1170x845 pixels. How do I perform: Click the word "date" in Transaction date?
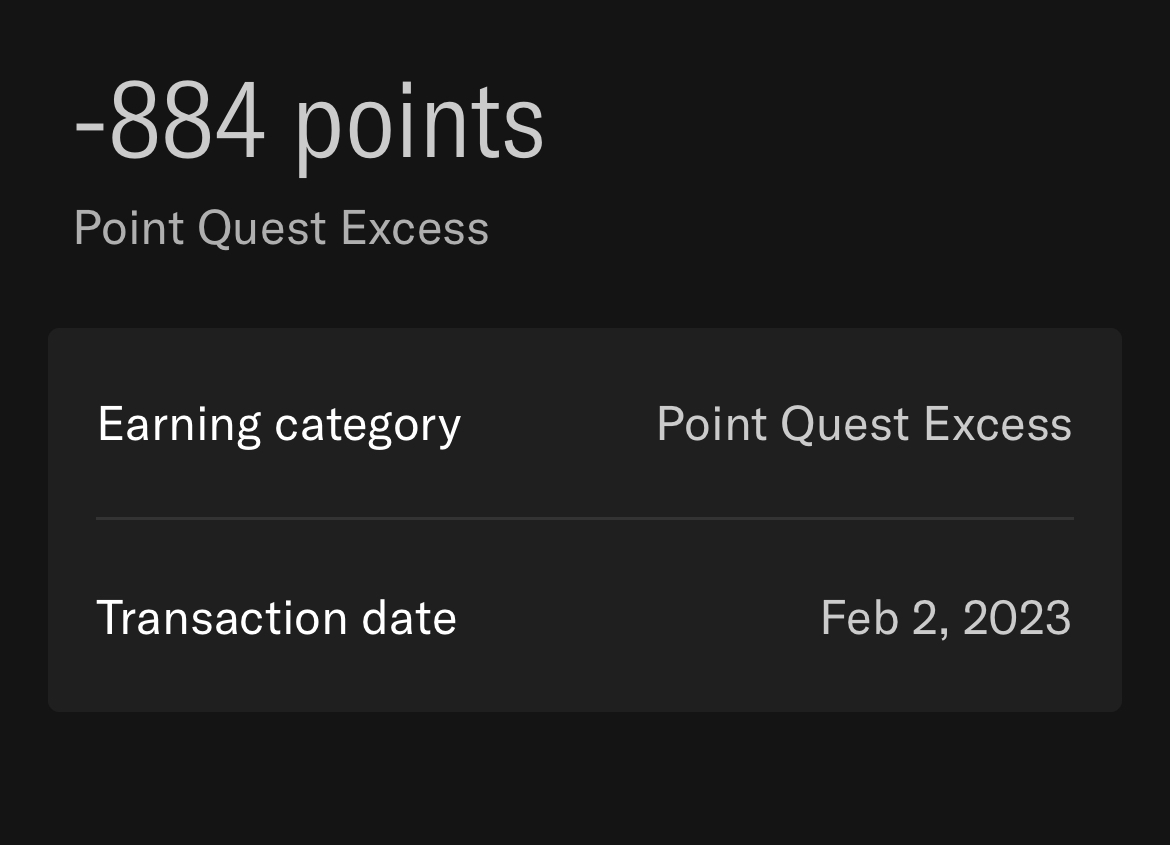(409, 617)
